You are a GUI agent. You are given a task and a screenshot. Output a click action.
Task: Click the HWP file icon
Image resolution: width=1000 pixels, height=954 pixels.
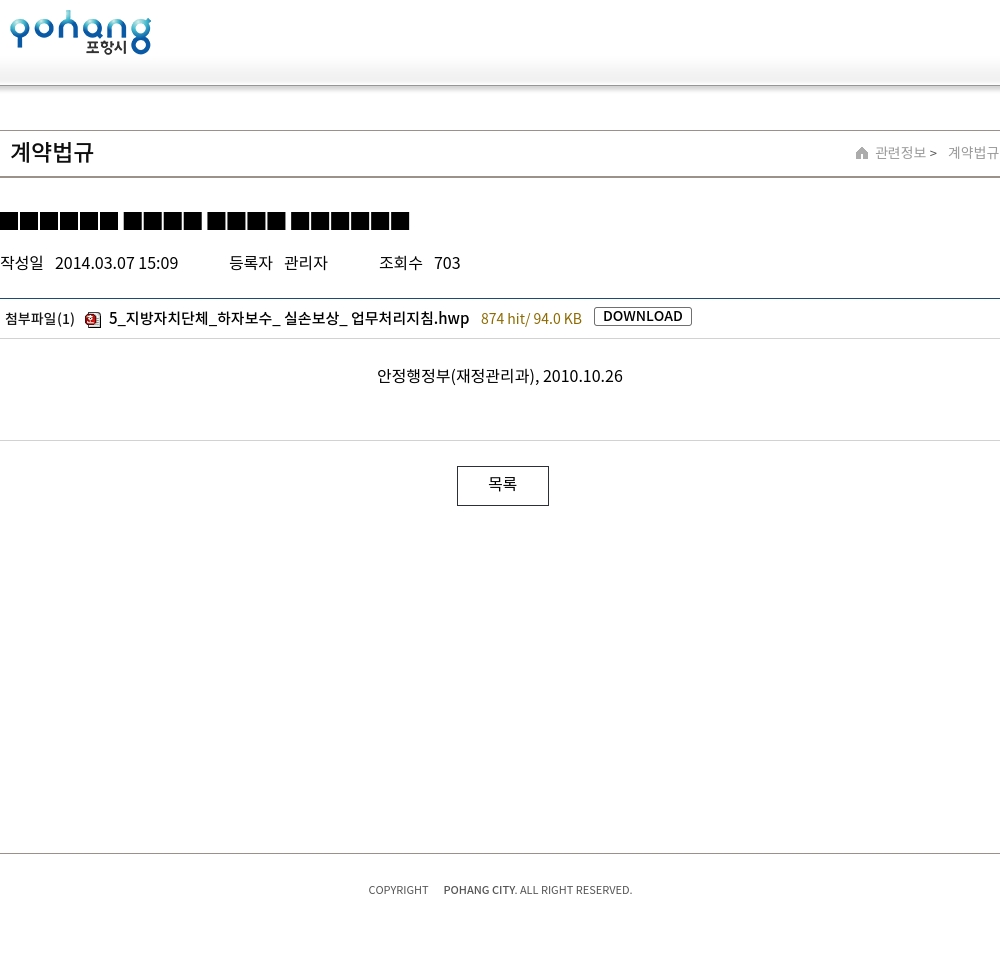coord(93,320)
